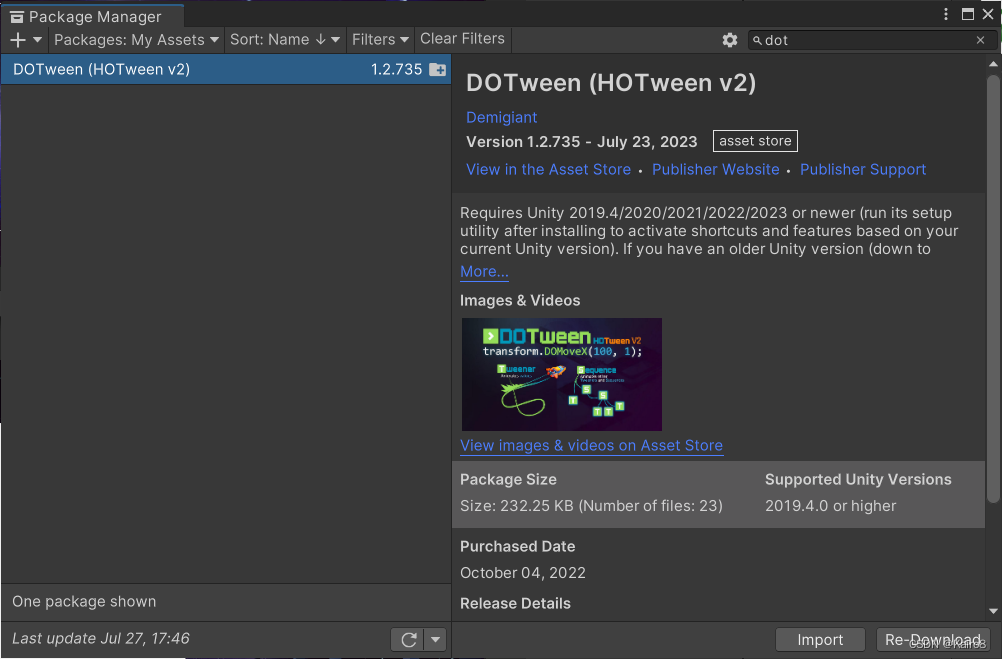1002x659 pixels.
Task: Close the Package Manager window
Action: [988, 14]
